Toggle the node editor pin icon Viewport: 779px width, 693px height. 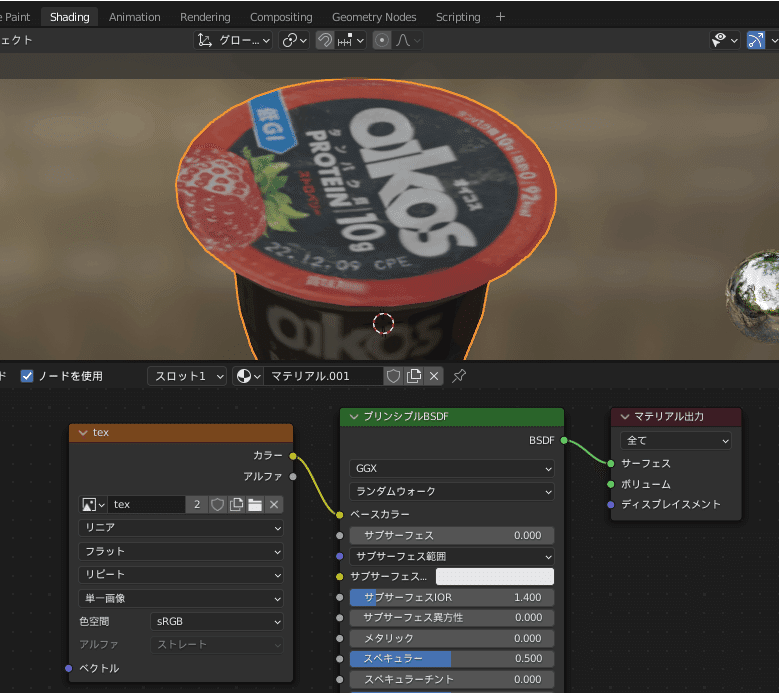[459, 376]
